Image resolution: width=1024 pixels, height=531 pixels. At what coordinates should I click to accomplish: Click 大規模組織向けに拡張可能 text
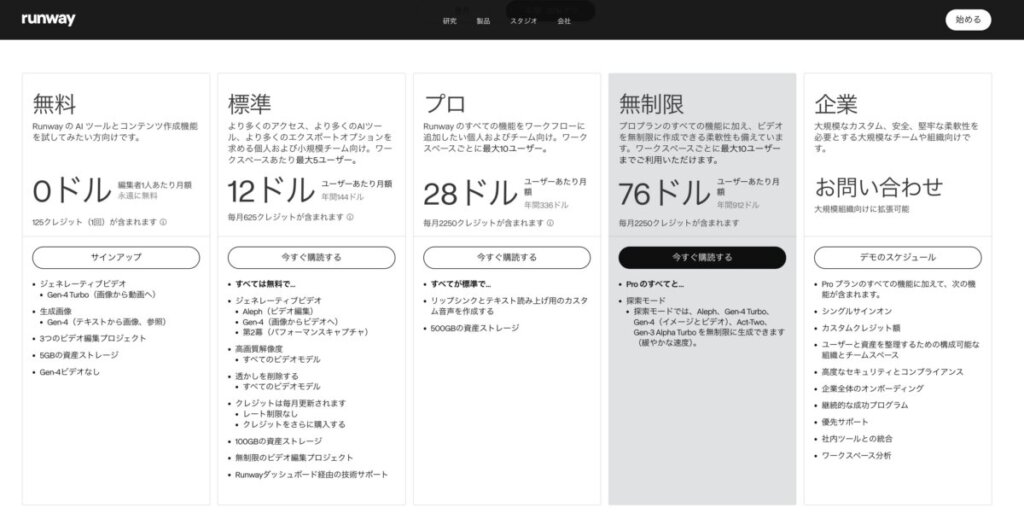coord(861,209)
